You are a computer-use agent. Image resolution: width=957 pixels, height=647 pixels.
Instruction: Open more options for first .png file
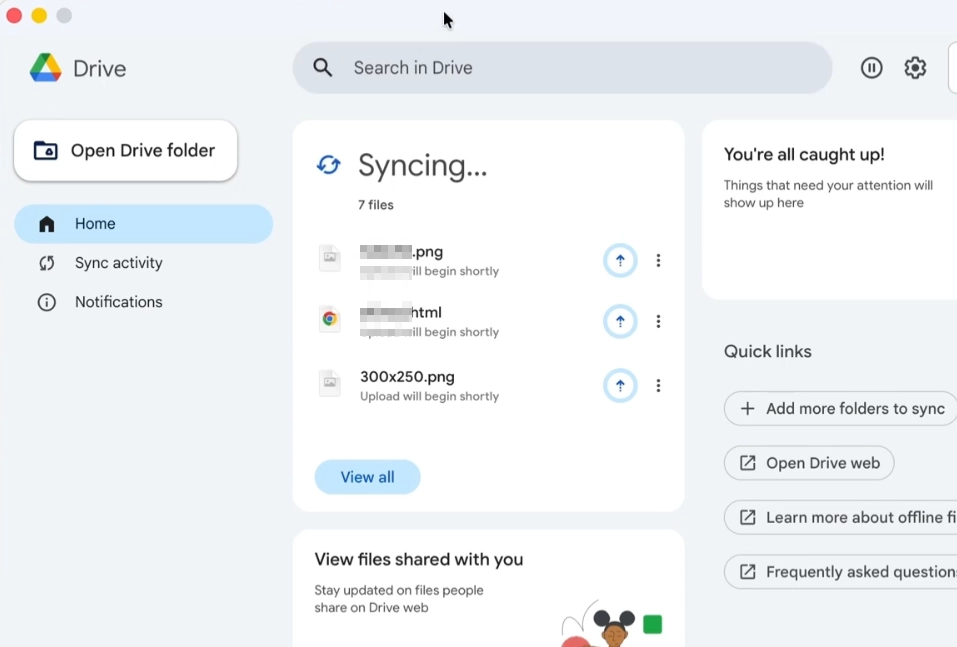pos(658,261)
